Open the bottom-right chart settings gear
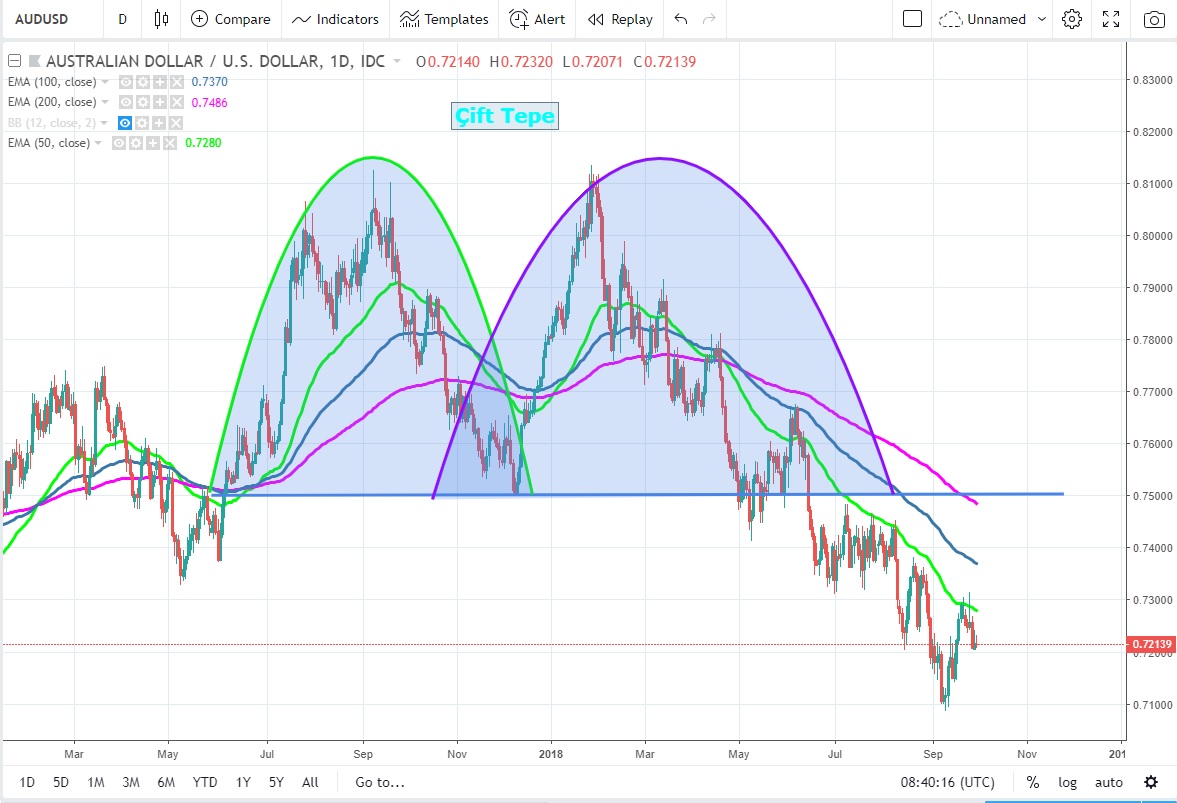1177x803 pixels. [x=1151, y=782]
